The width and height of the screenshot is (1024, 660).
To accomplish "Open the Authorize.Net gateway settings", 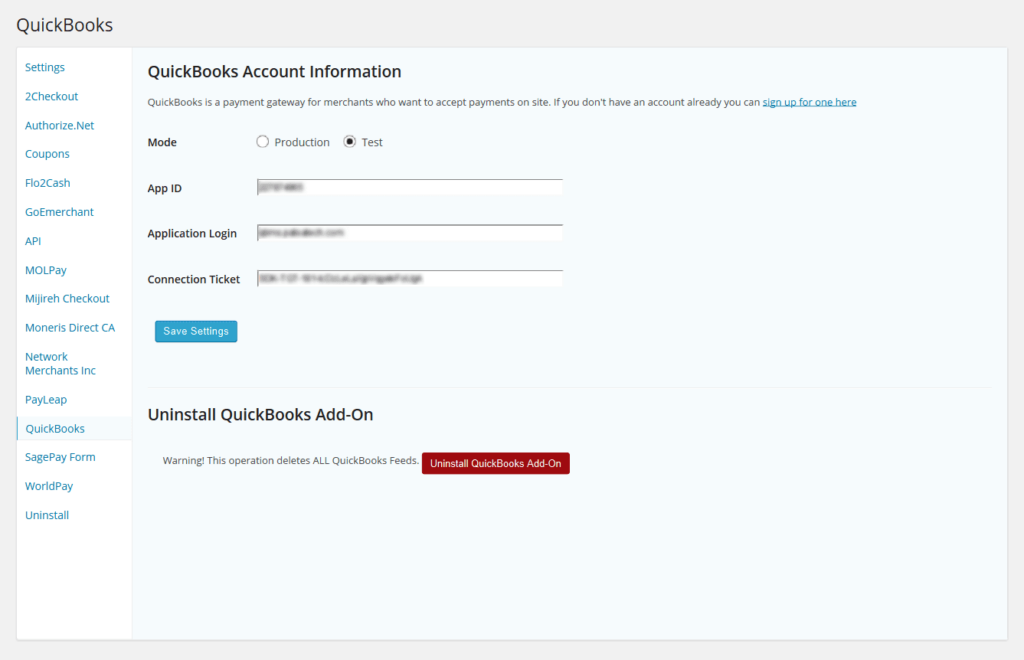I will coord(57,125).
